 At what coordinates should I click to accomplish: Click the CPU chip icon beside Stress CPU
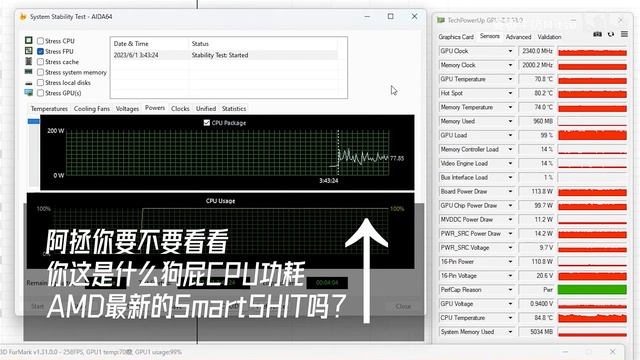pos(29,40)
